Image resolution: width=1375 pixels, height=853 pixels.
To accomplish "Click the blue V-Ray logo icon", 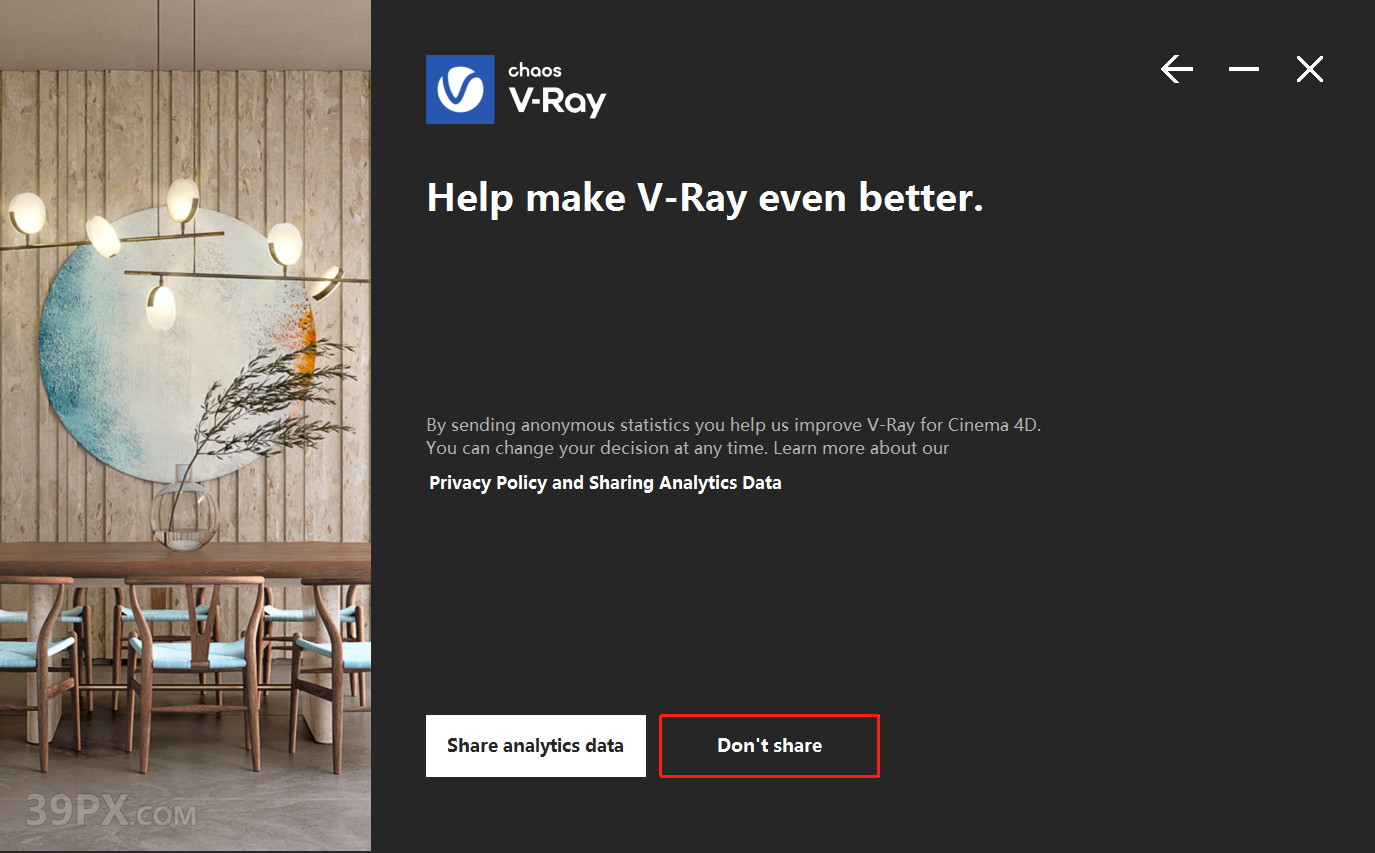I will pos(460,89).
